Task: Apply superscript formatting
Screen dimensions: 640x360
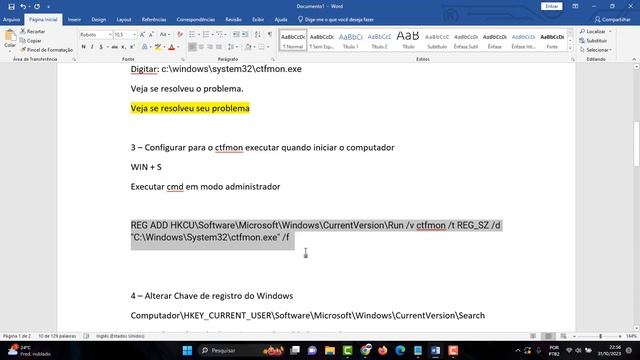Action: click(x=132, y=47)
